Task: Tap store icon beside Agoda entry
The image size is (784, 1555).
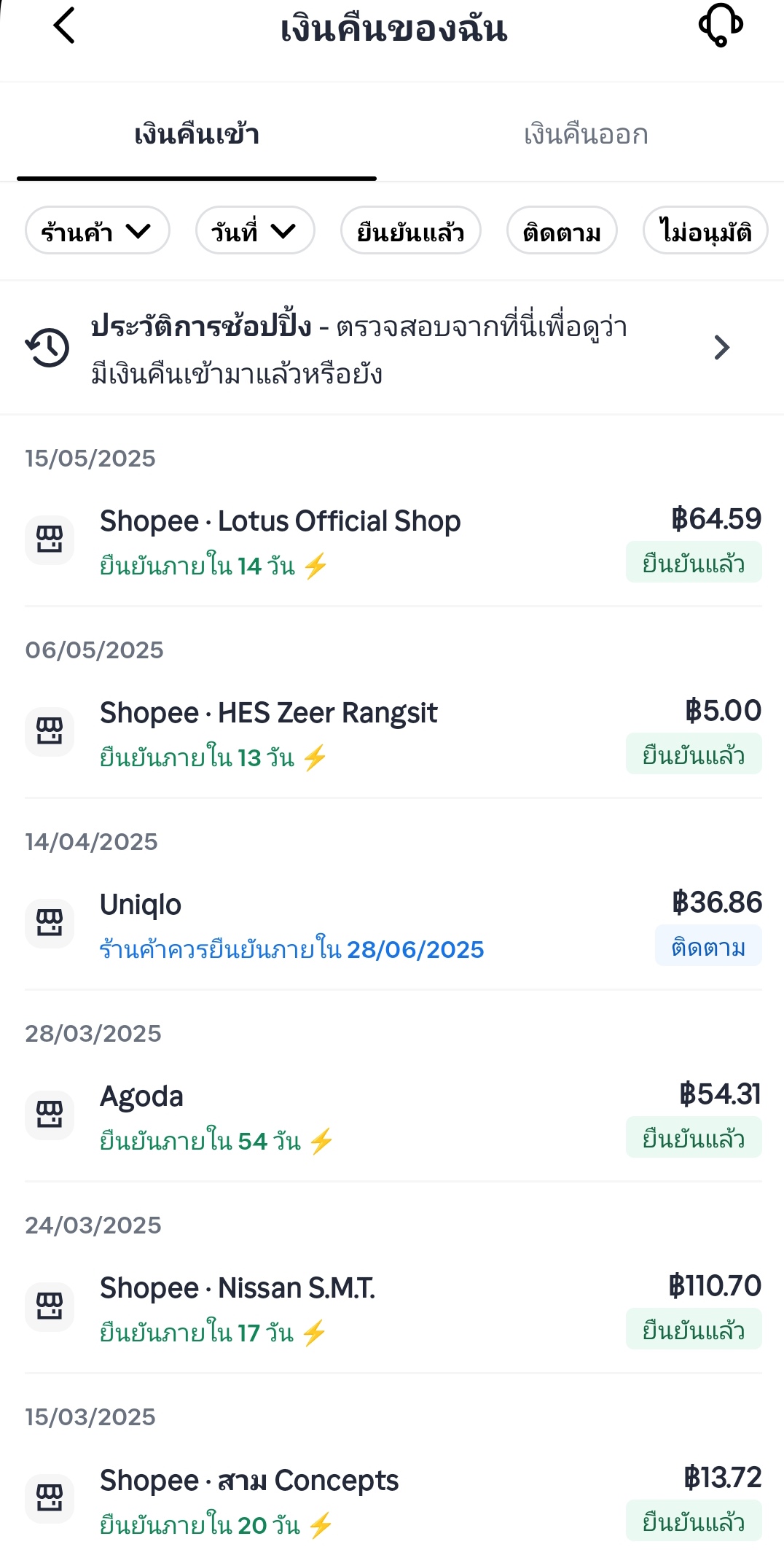Action: coord(50,1115)
